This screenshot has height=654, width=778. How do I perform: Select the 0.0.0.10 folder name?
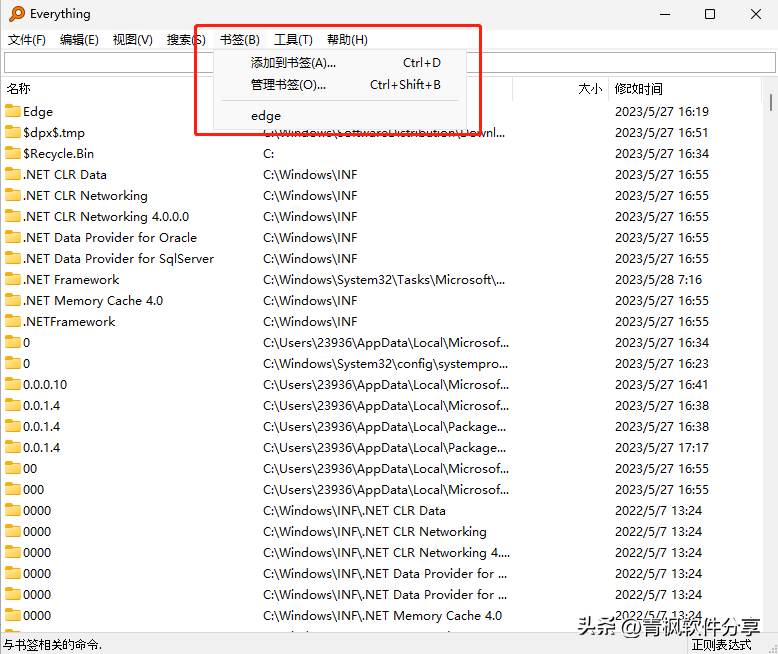[45, 385]
